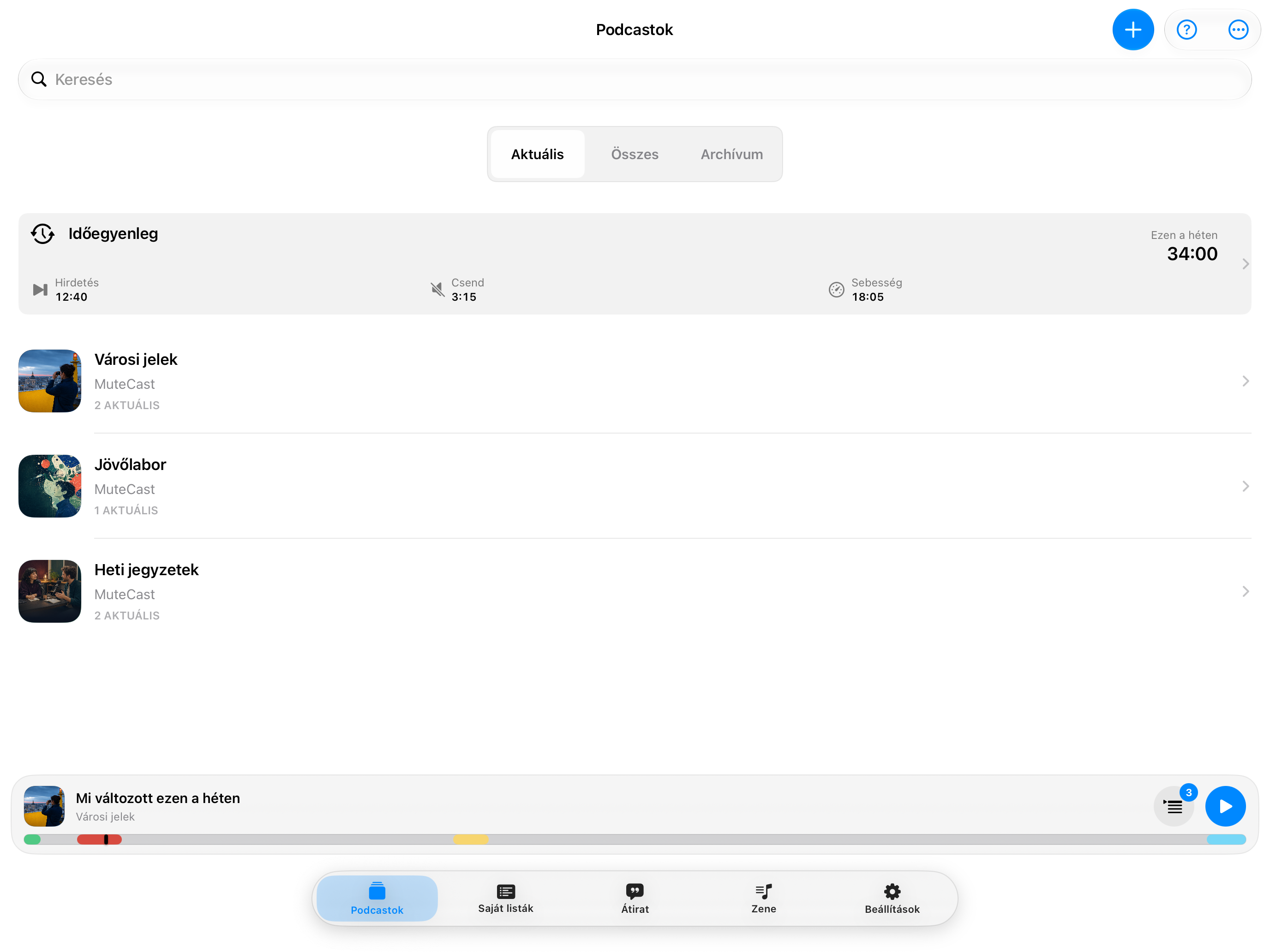Open the Jövőlabor podcast title

(130, 464)
